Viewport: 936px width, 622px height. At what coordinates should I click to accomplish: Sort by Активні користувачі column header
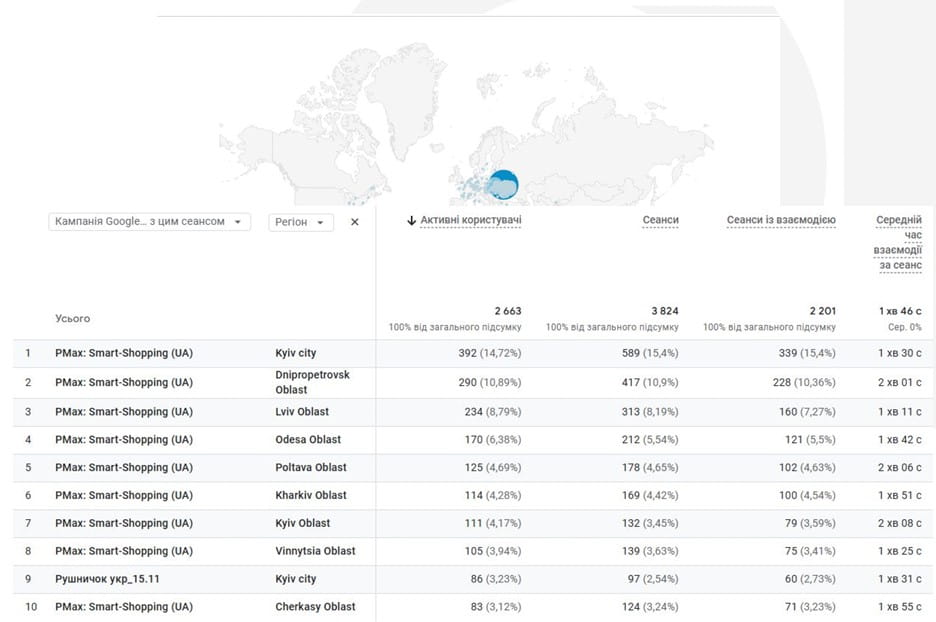tap(470, 220)
